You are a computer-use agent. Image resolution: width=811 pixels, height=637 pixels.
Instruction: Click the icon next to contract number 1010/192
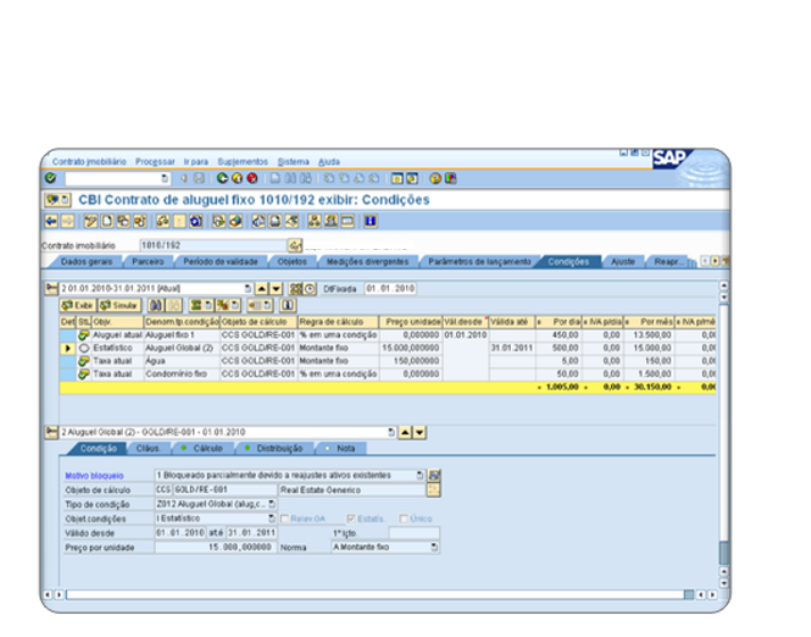coord(295,245)
